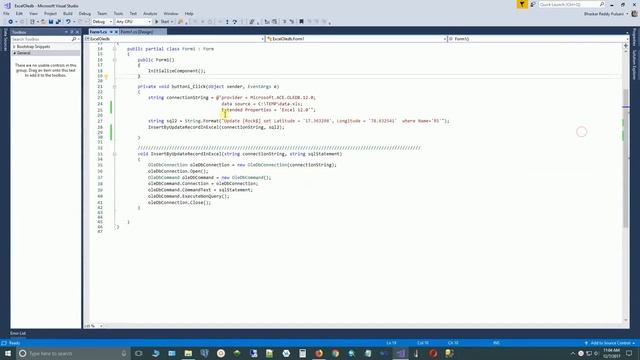Open the Any CPU platform dropdown
Screen dimensions: 640x360
click(x=133, y=22)
